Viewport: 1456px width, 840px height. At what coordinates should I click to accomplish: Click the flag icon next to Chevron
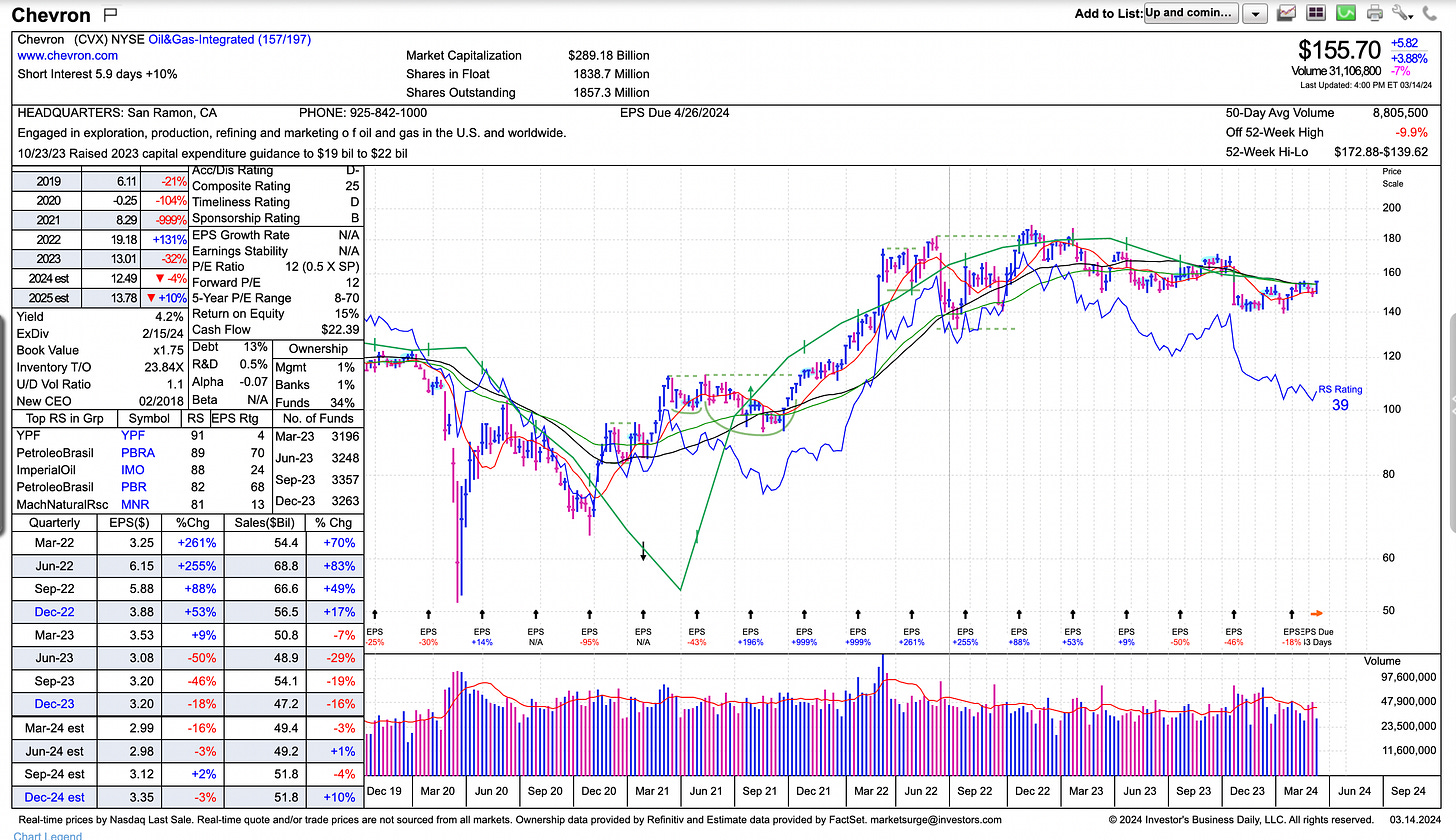coord(111,14)
